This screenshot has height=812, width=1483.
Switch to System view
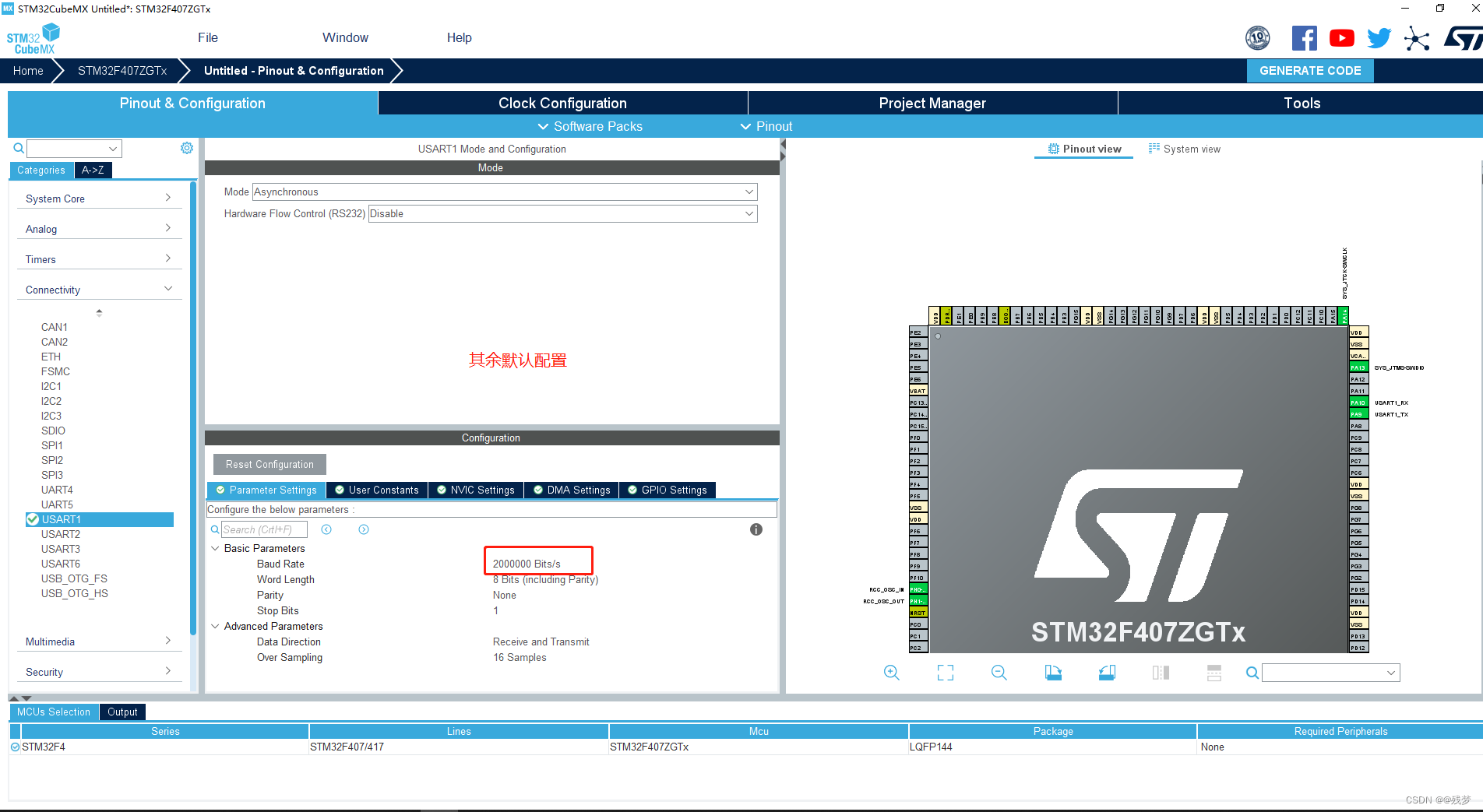coord(1185,149)
